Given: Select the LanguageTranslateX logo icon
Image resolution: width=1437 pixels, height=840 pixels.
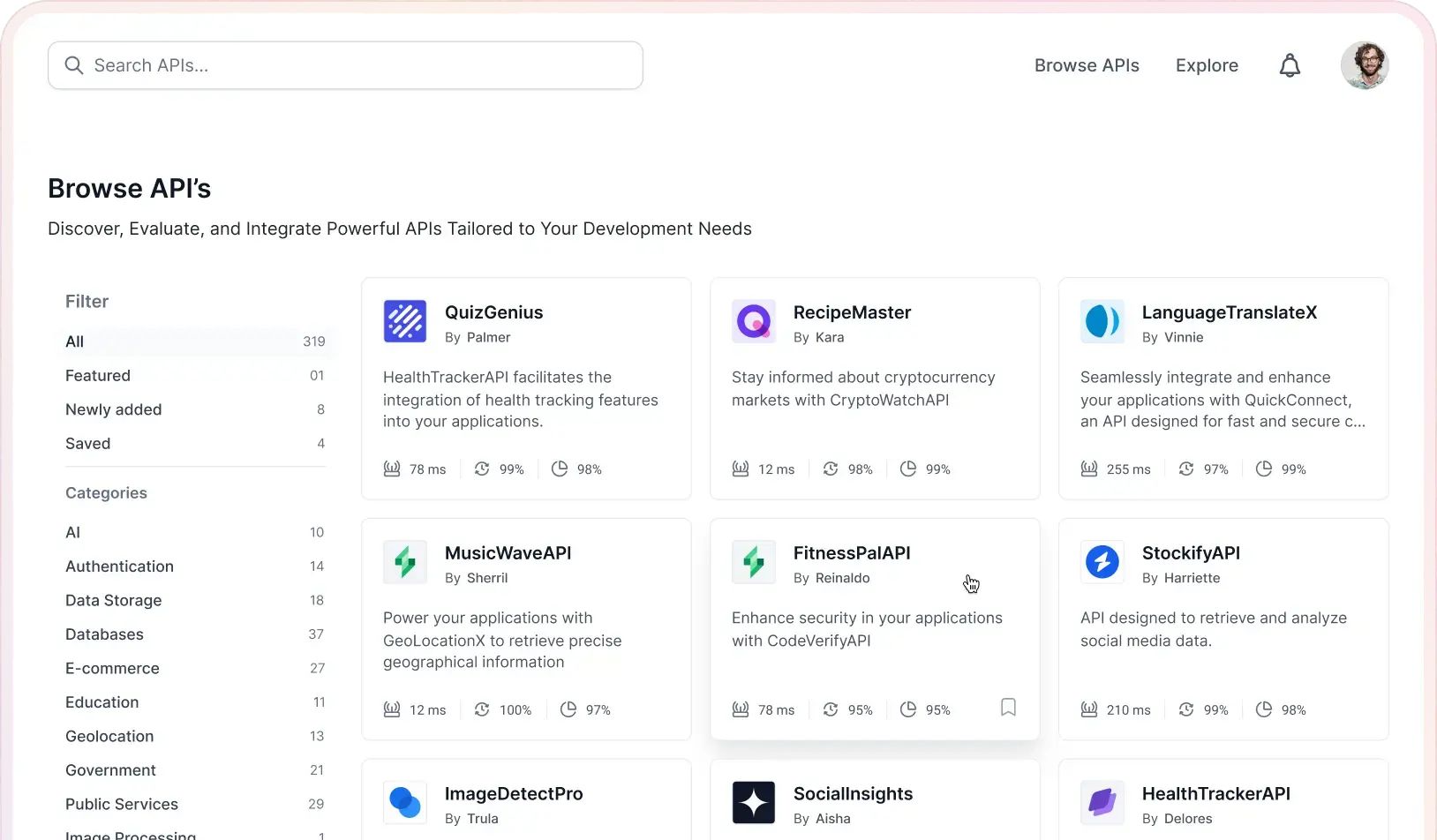Looking at the screenshot, I should (x=1102, y=321).
